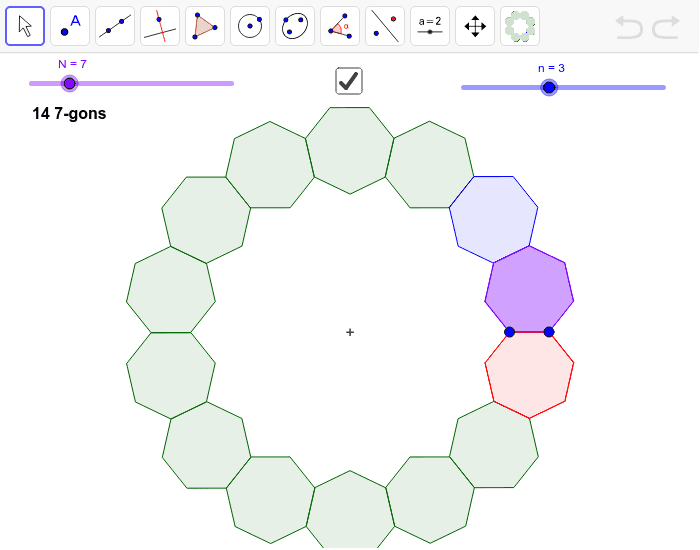Click the topmost green heptagon in the ring
700x550 pixels.
pos(350,149)
